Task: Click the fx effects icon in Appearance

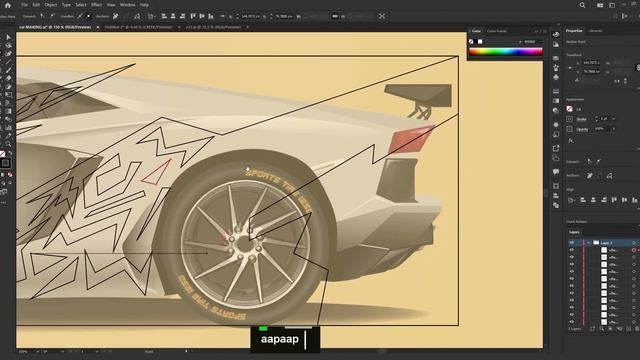Action: pyautogui.click(x=571, y=141)
